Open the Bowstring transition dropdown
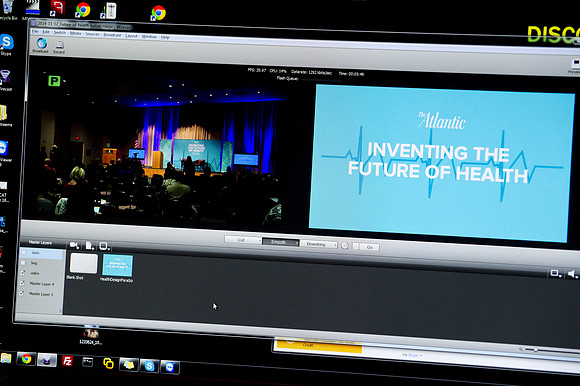Viewport: 580px width, 386px height. click(319, 244)
